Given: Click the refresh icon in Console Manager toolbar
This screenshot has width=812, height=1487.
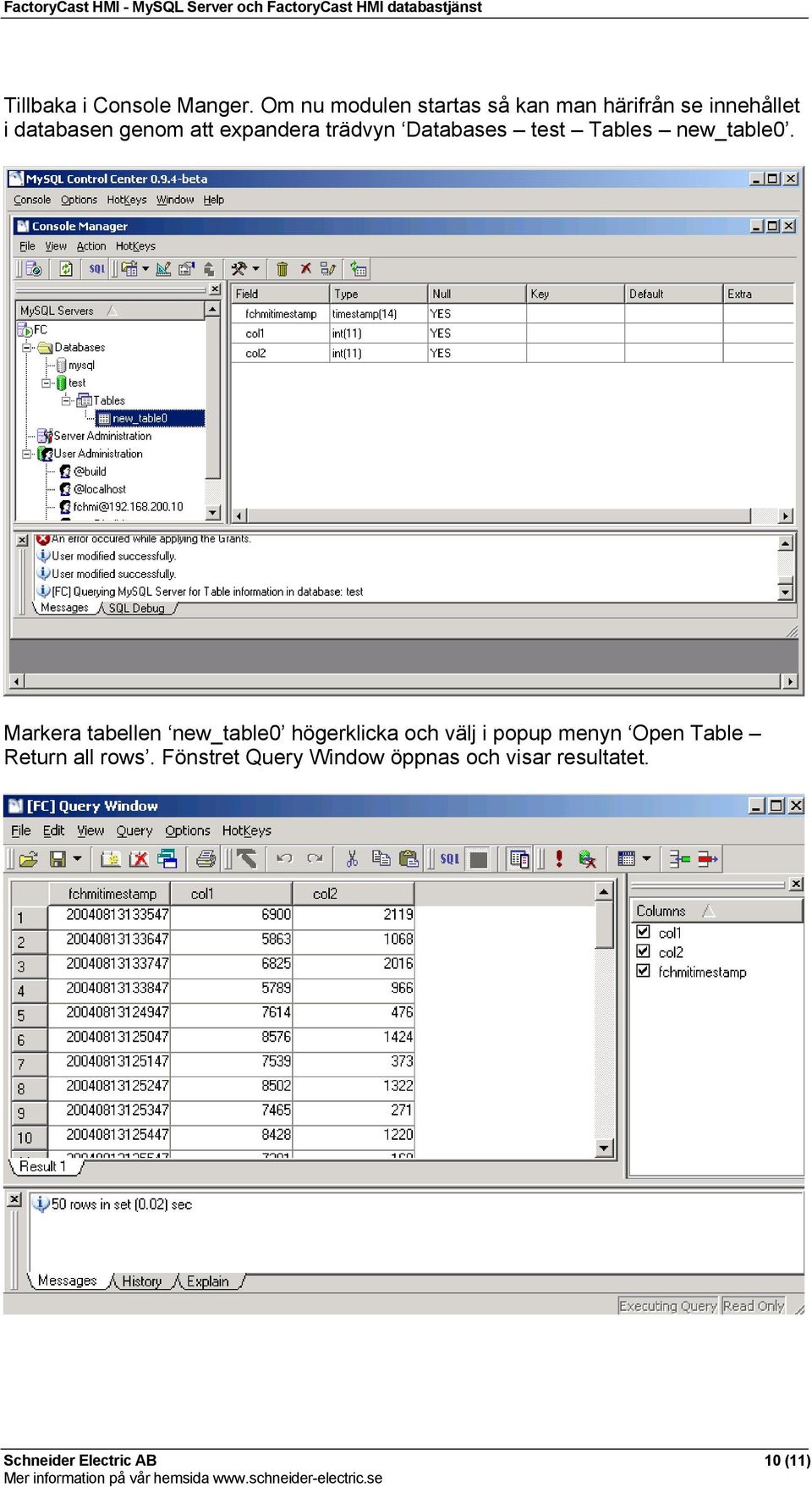Looking at the screenshot, I should 65,269.
